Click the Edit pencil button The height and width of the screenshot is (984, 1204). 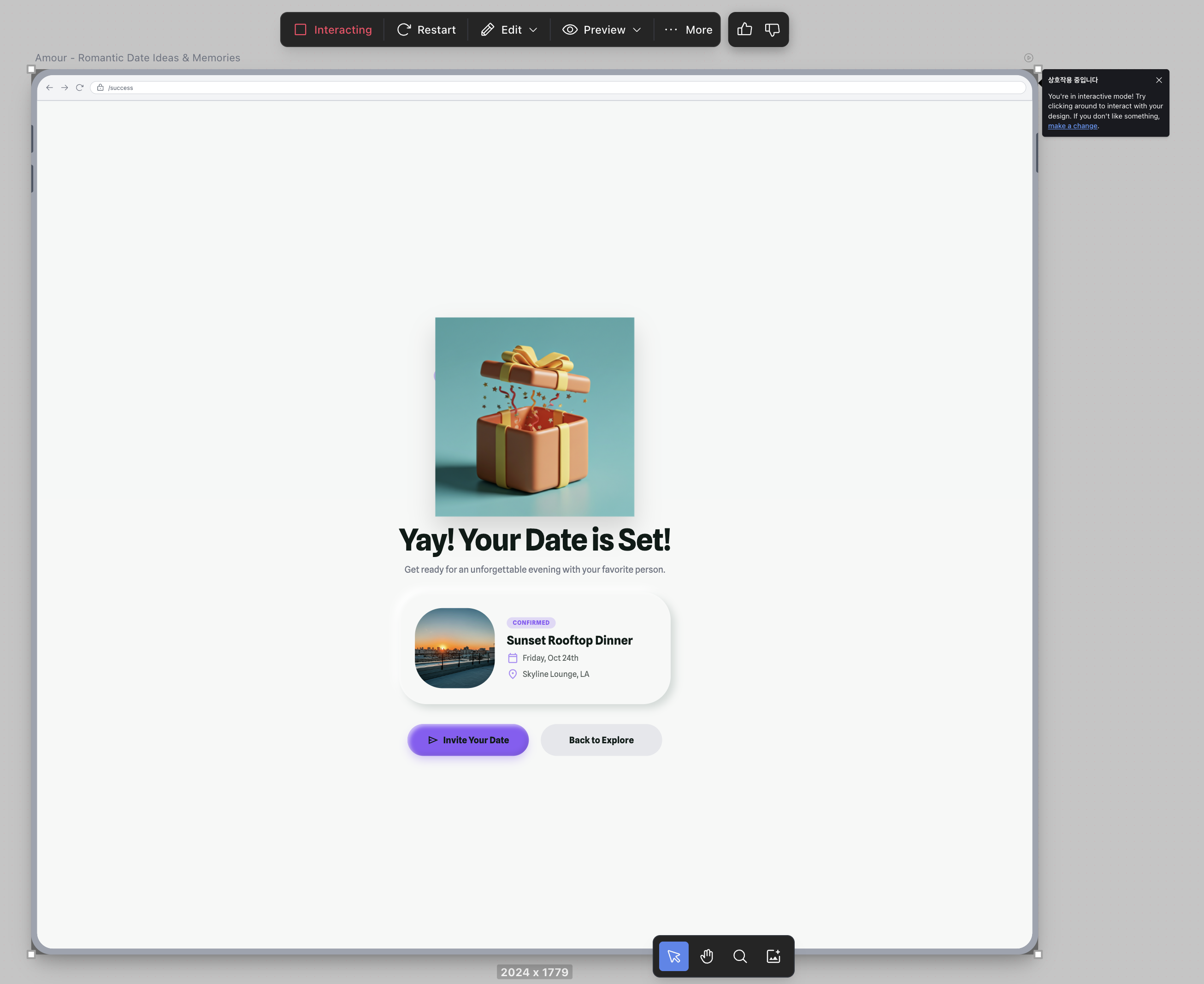click(501, 30)
